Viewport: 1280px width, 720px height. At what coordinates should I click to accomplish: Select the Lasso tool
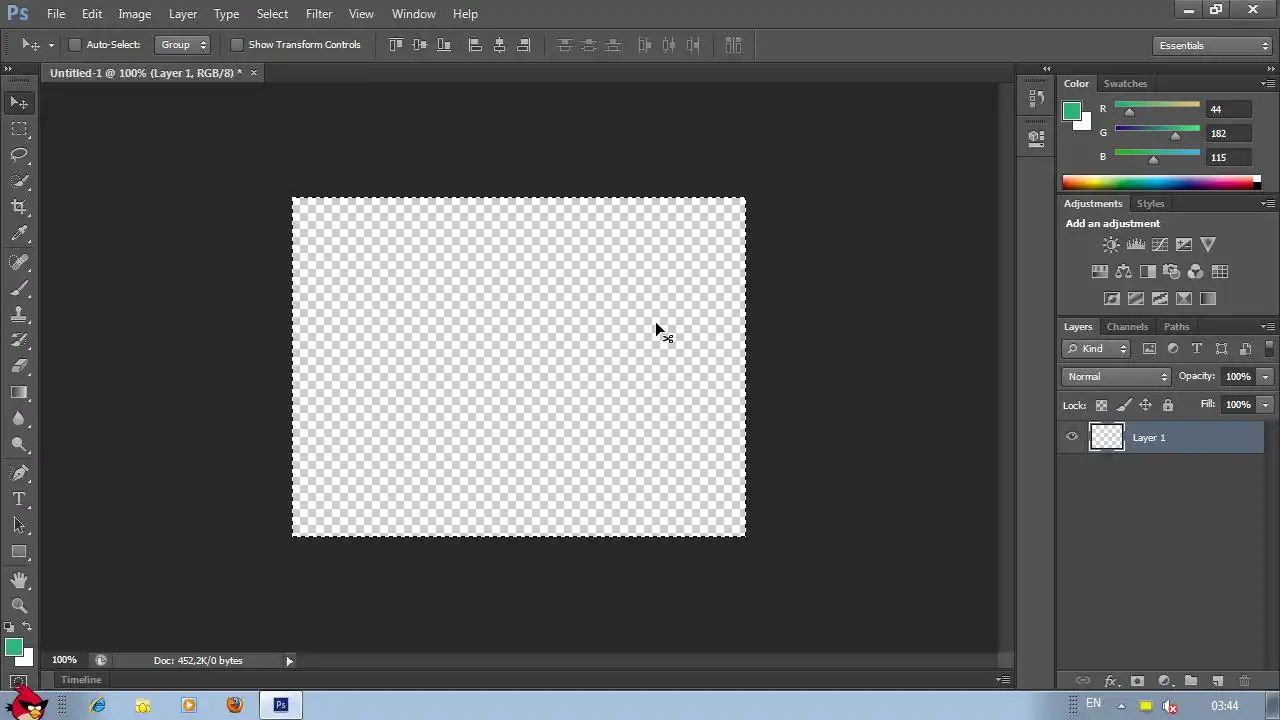click(19, 155)
